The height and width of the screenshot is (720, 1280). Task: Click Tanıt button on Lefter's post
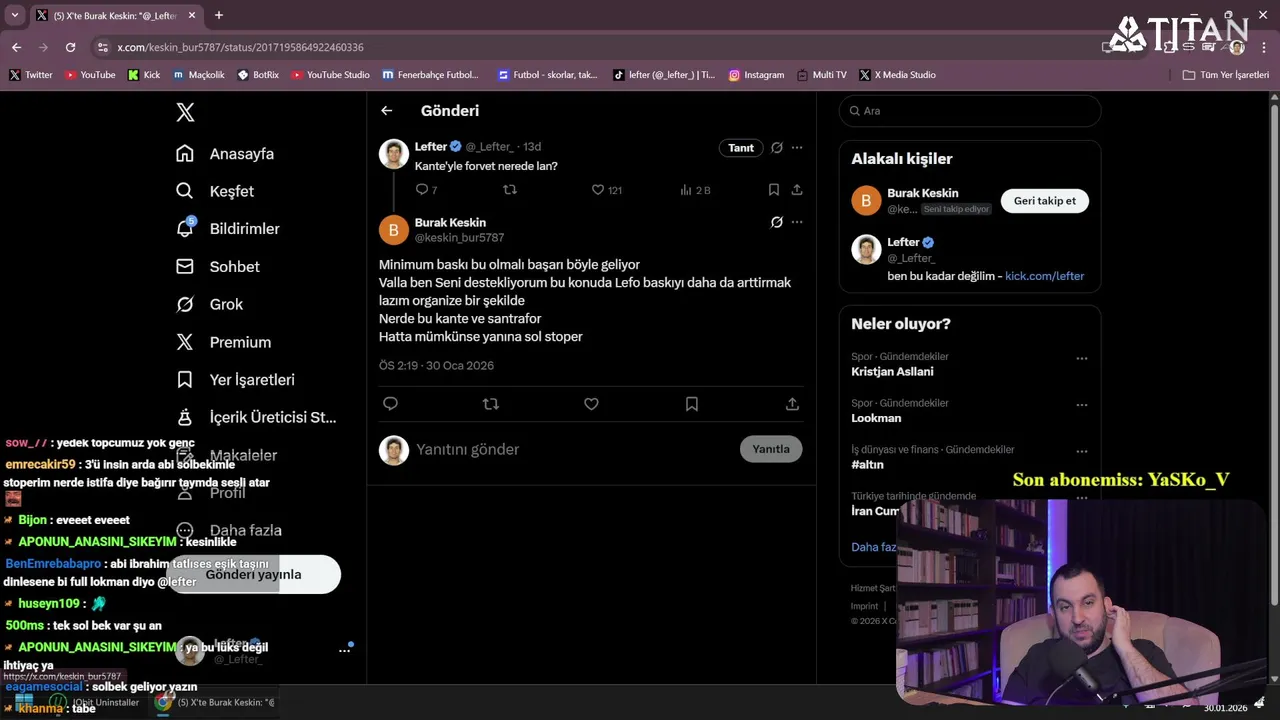(741, 148)
